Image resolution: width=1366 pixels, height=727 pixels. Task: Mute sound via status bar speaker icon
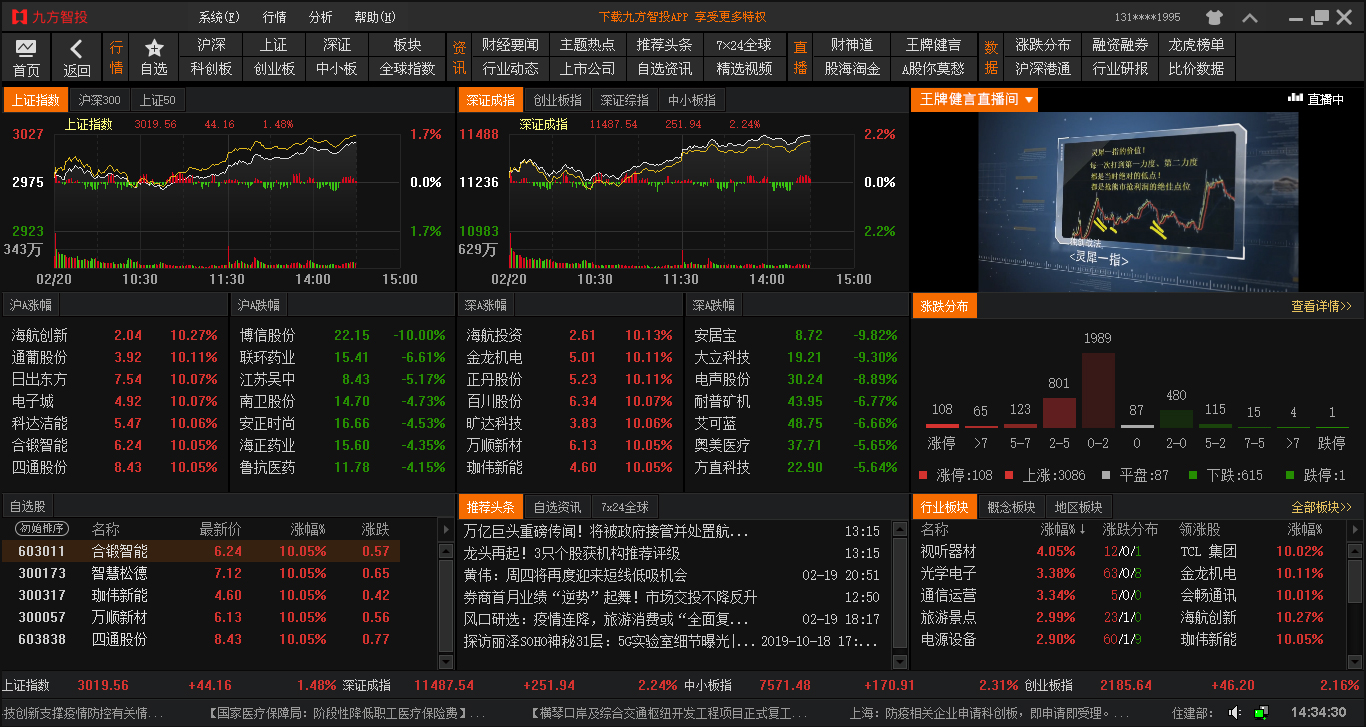(1236, 712)
